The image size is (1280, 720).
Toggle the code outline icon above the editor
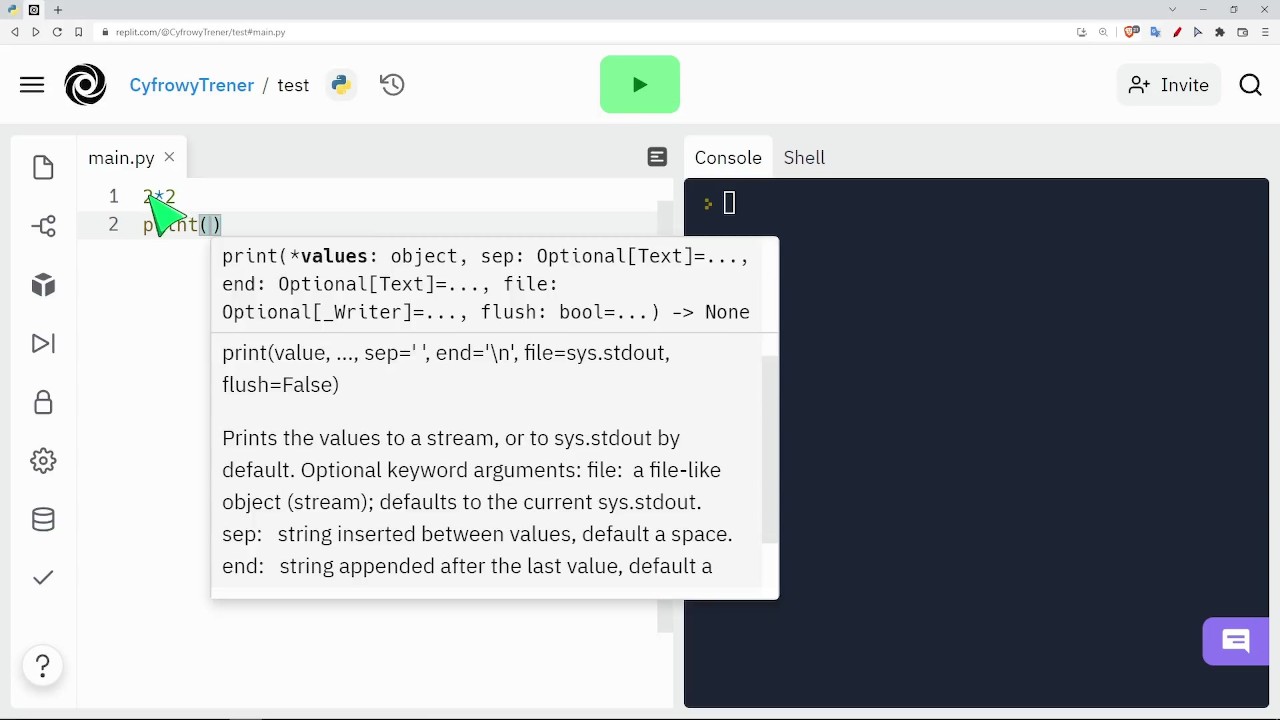pyautogui.click(x=657, y=157)
